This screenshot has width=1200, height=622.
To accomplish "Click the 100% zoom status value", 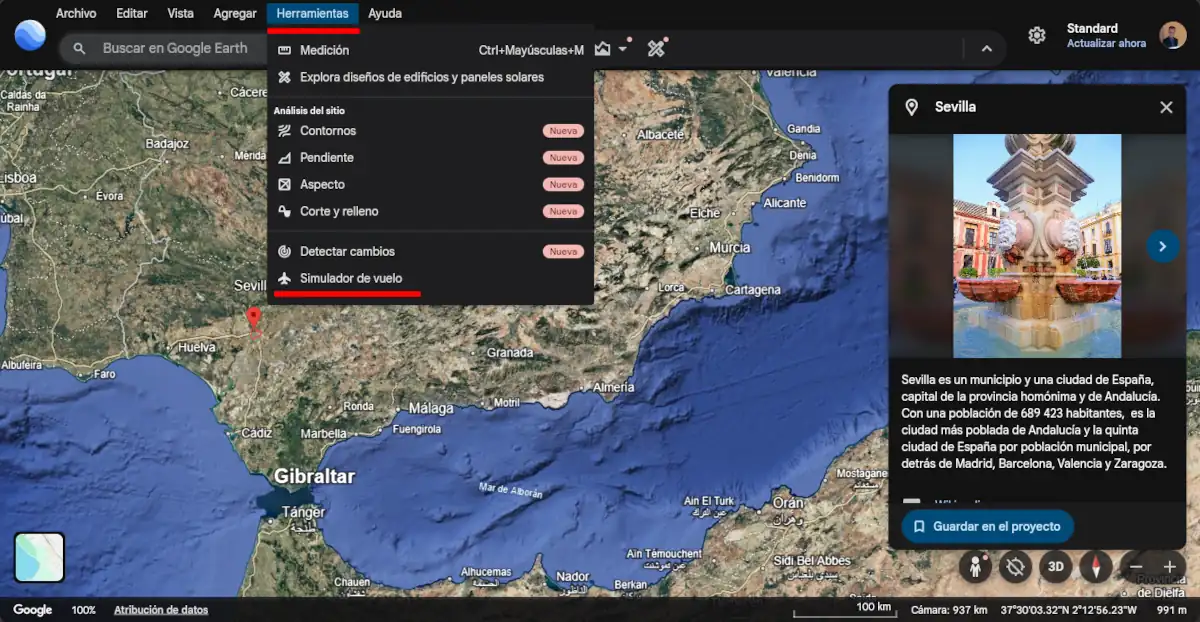I will point(83,610).
